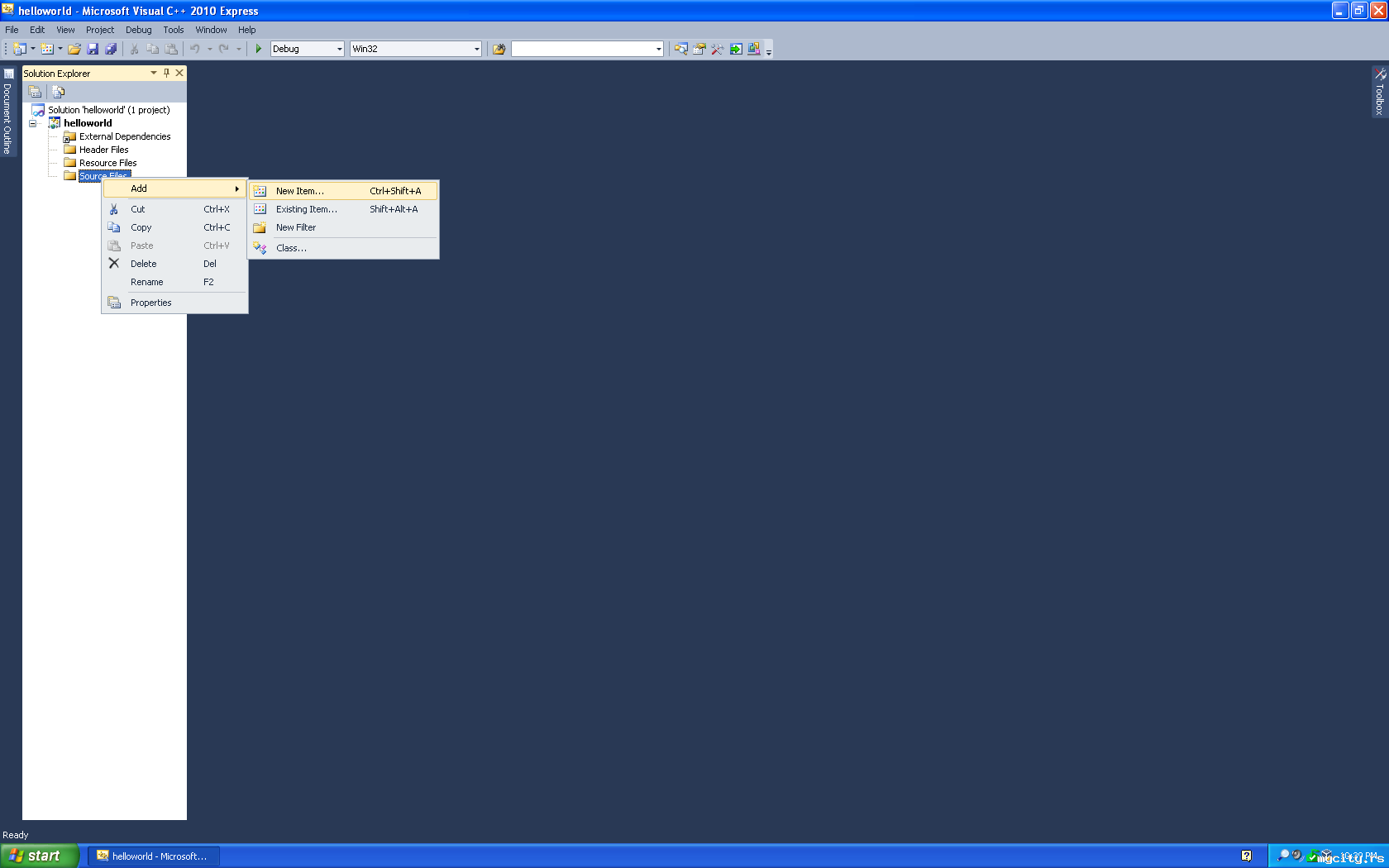The width and height of the screenshot is (1389, 868).
Task: Click Solution Explorer Properties panel icon
Action: (35, 92)
